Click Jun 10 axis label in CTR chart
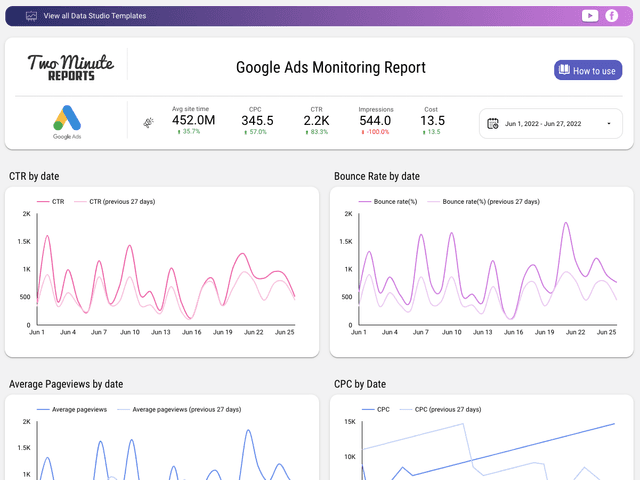 [x=130, y=332]
